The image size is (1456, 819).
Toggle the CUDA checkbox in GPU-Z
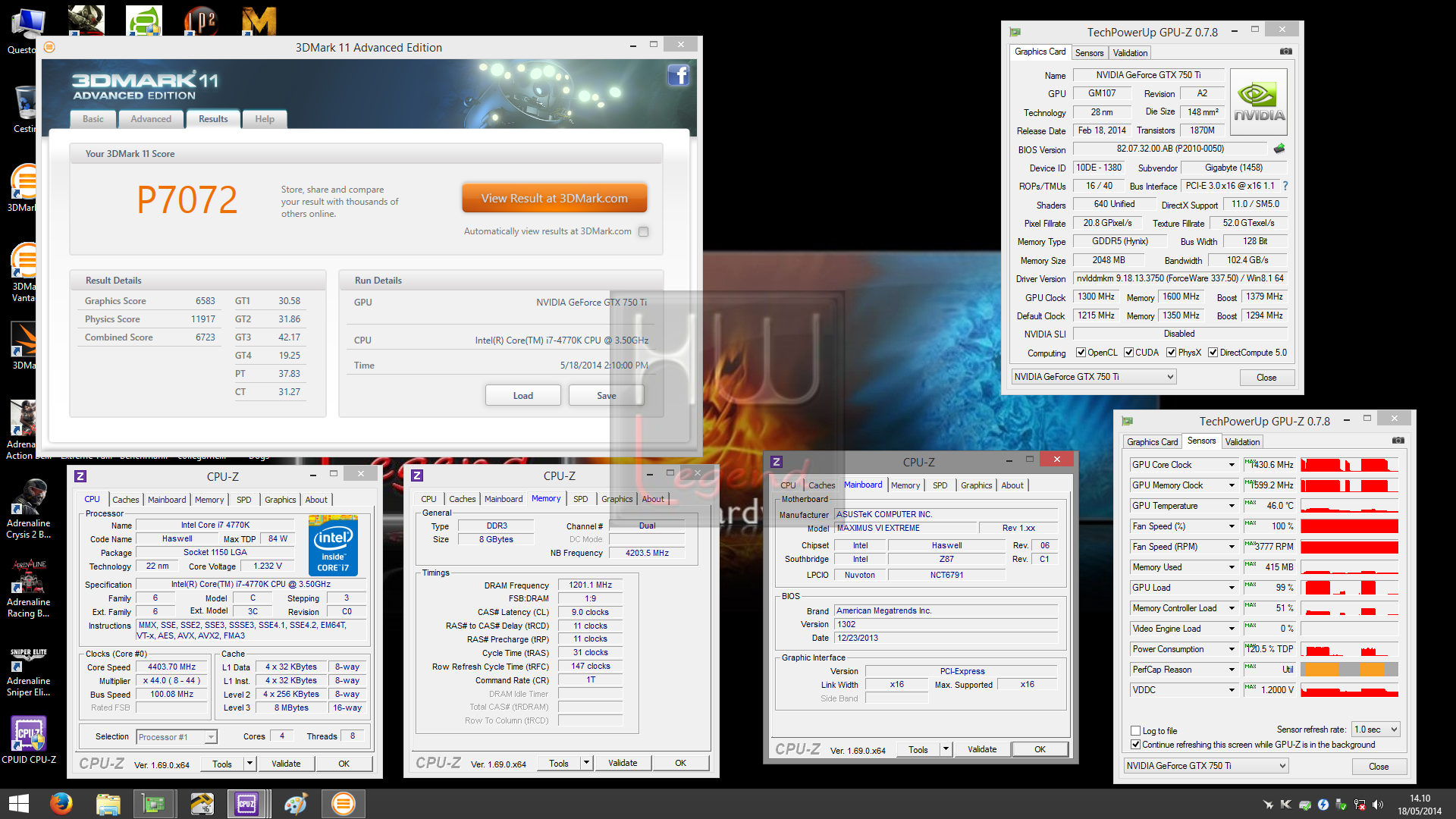[x=1128, y=353]
